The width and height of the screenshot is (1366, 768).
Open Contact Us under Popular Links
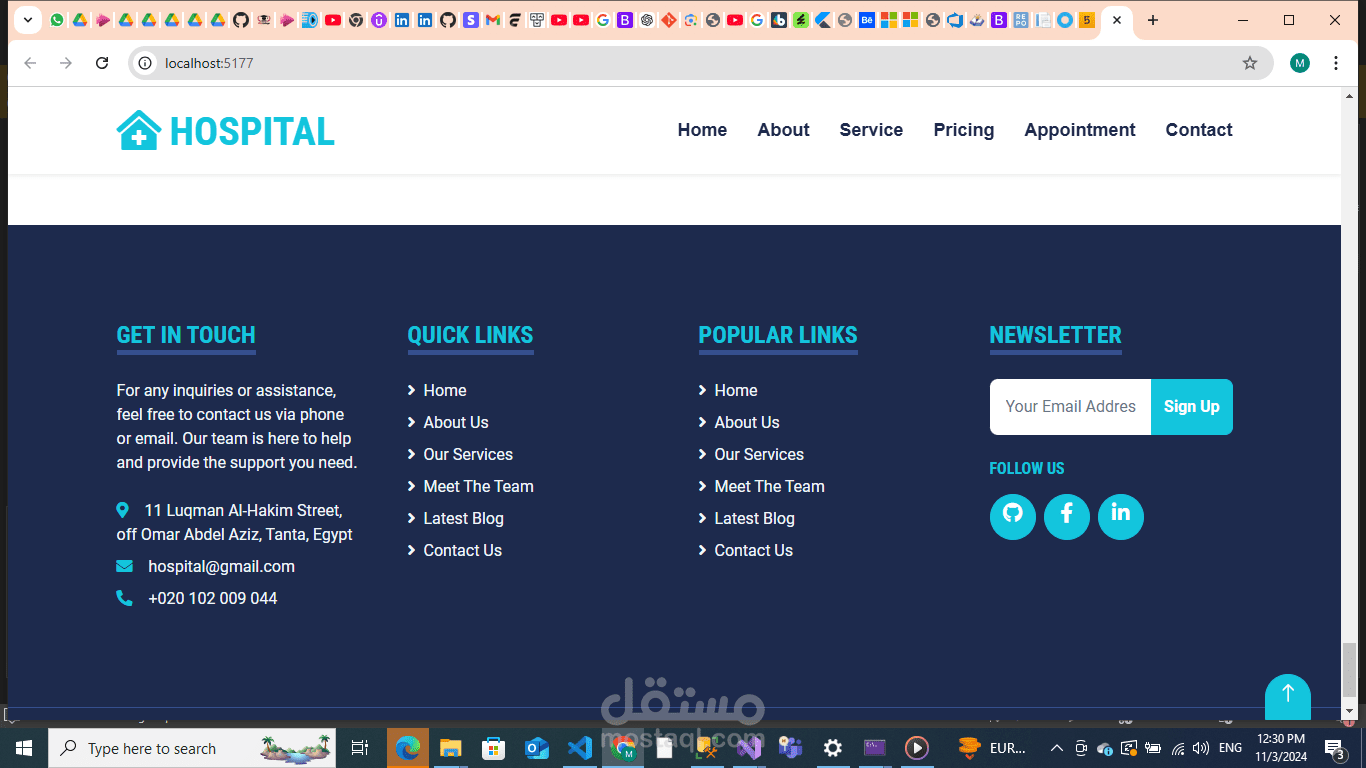click(753, 550)
